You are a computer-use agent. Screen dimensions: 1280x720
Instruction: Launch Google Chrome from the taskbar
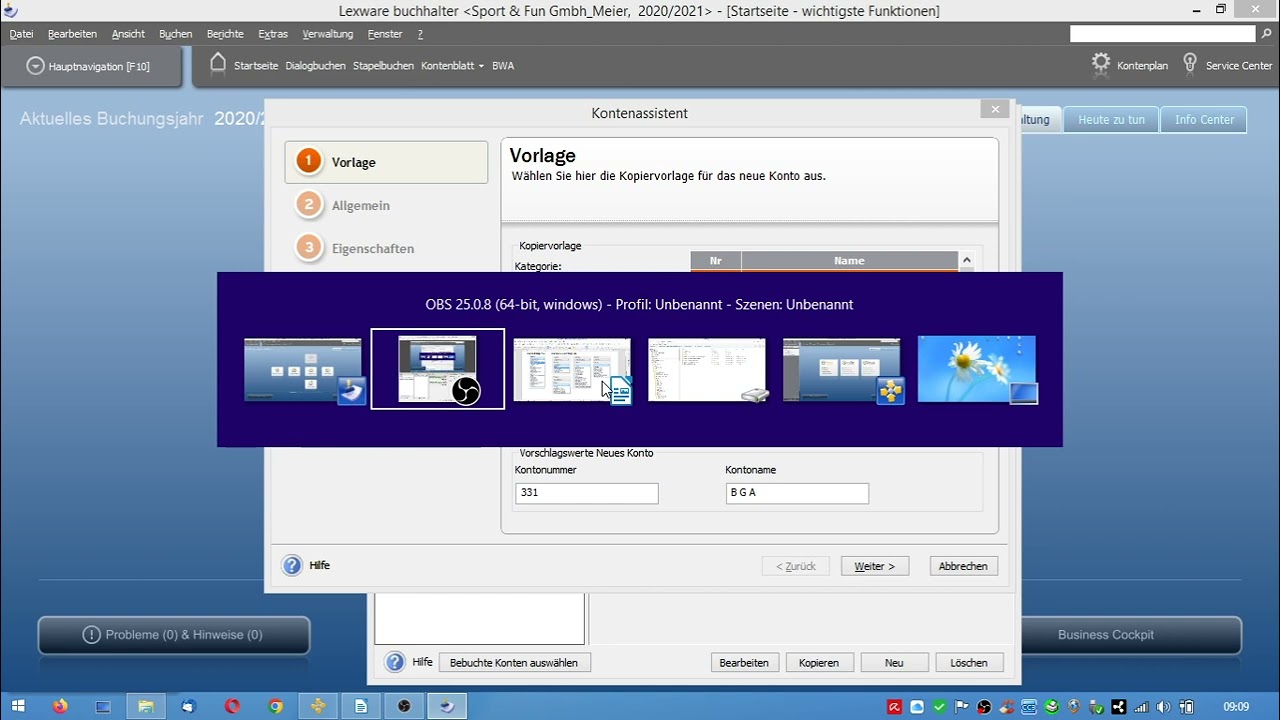tap(275, 706)
